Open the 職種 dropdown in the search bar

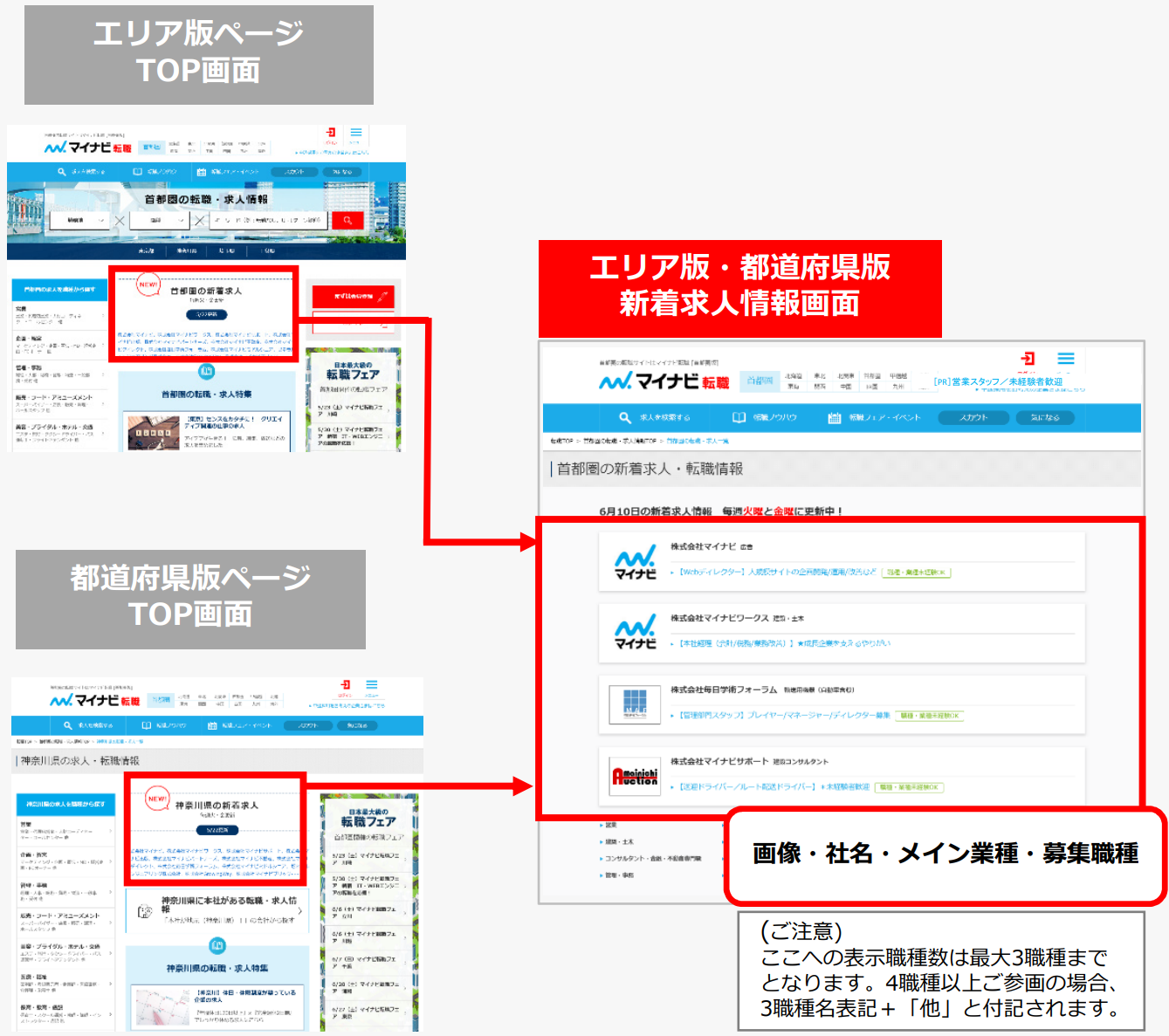click(79, 220)
